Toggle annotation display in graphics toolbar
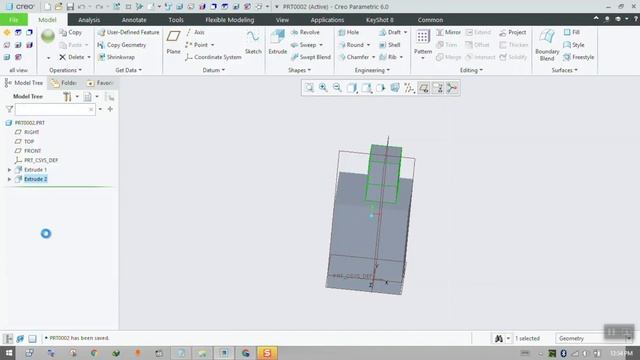640x360 pixels. (x=423, y=88)
